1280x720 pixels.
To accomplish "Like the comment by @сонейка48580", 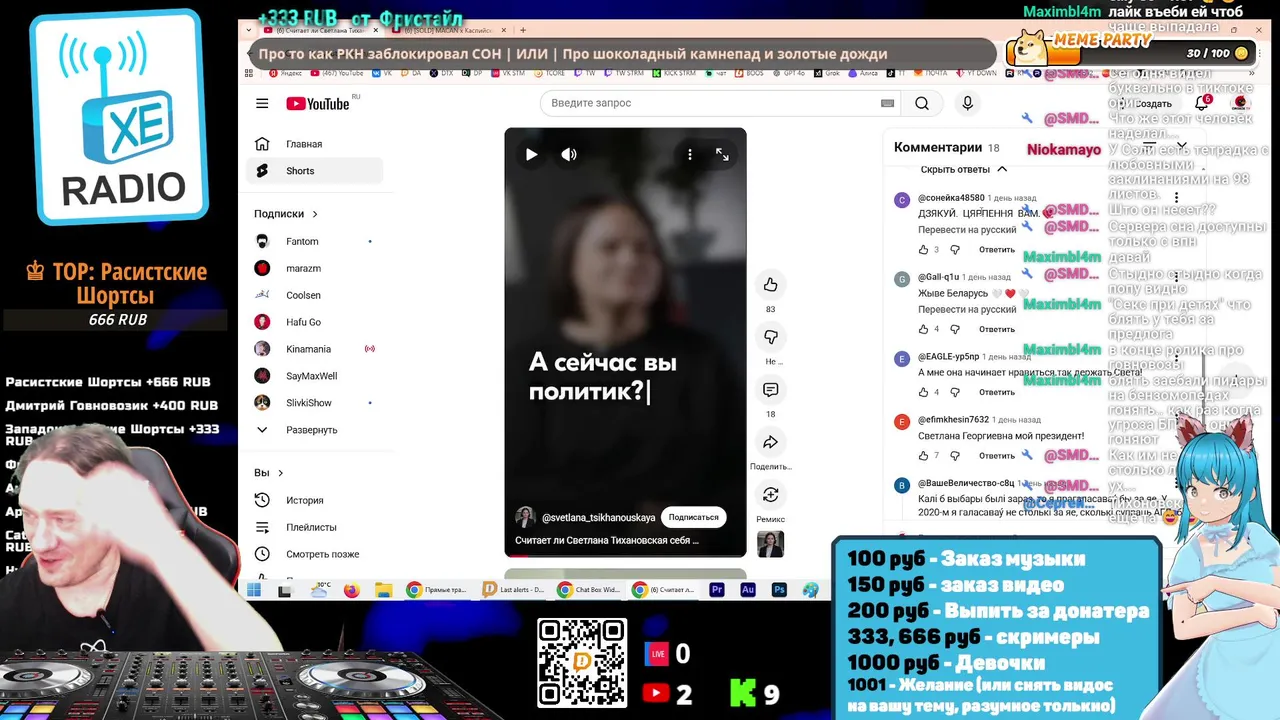I will 923,250.
